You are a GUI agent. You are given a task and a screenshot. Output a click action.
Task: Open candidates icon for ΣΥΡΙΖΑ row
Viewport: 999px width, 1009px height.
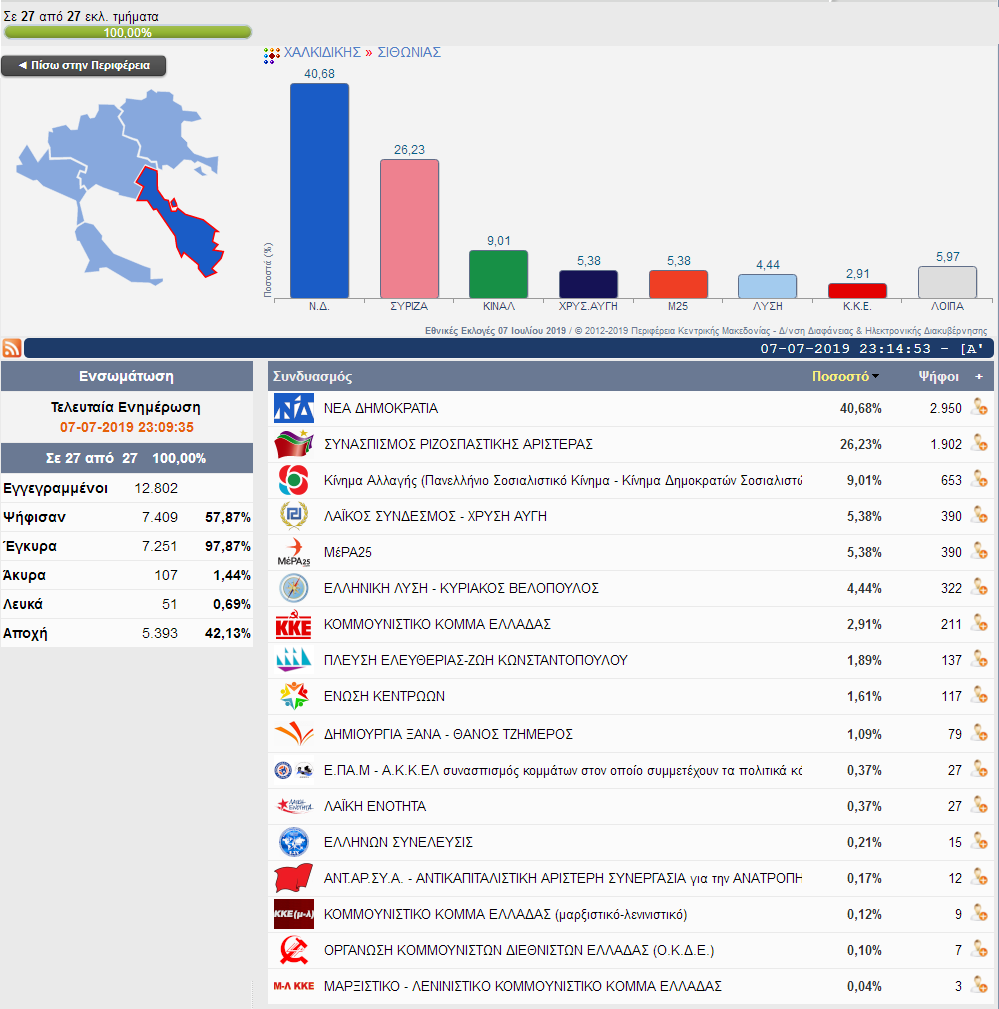(979, 443)
